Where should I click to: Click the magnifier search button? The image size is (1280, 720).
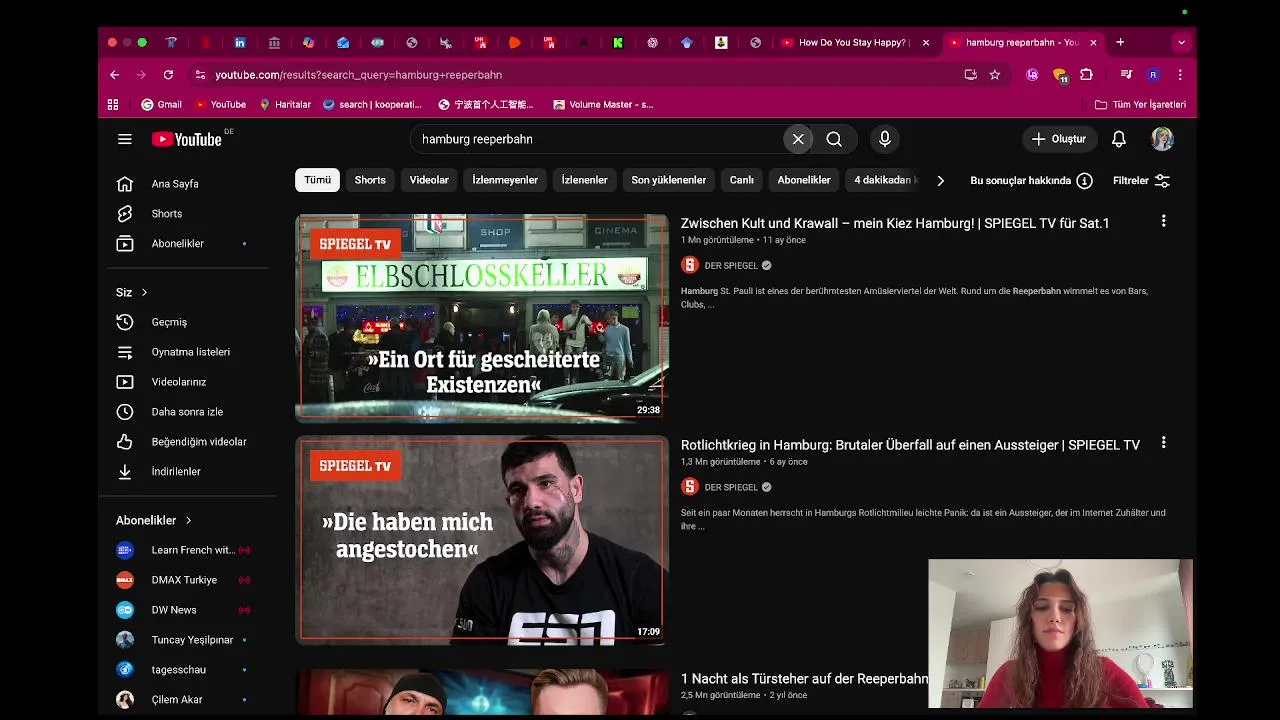click(x=834, y=139)
